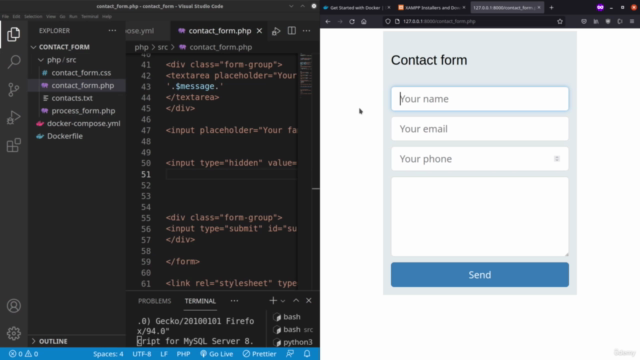Go to Firefox home page

point(364,22)
